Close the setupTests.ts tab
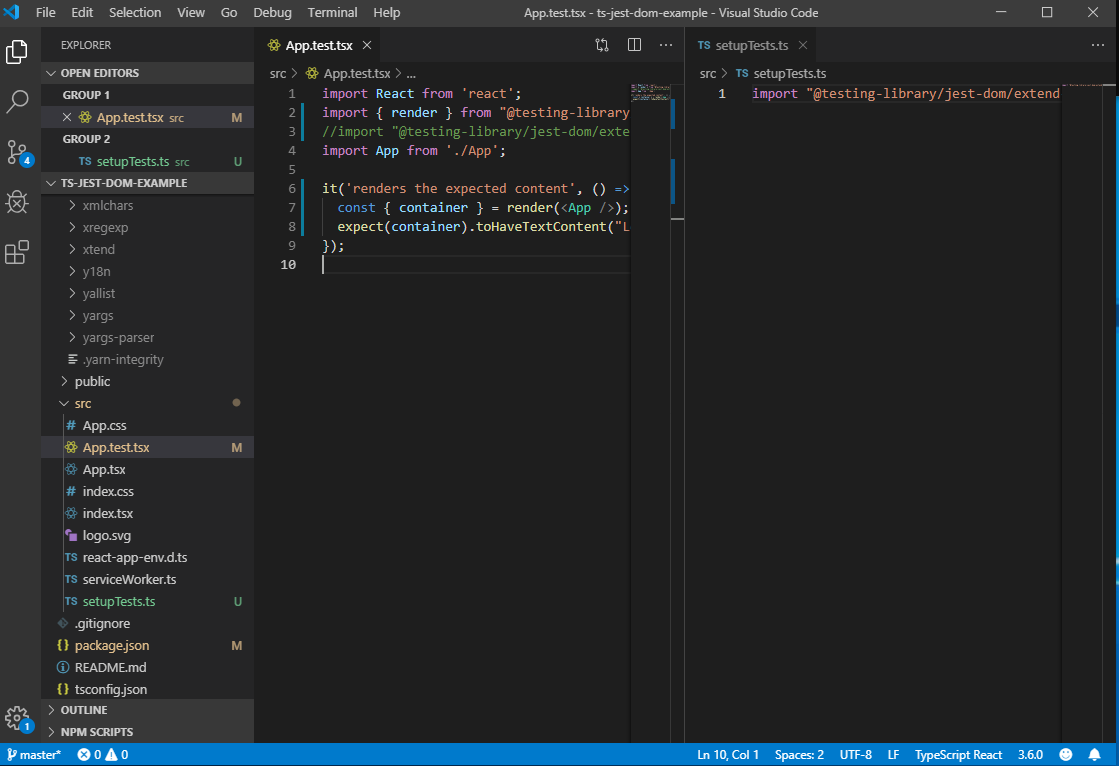Viewport: 1119px width, 766px height. (x=803, y=45)
